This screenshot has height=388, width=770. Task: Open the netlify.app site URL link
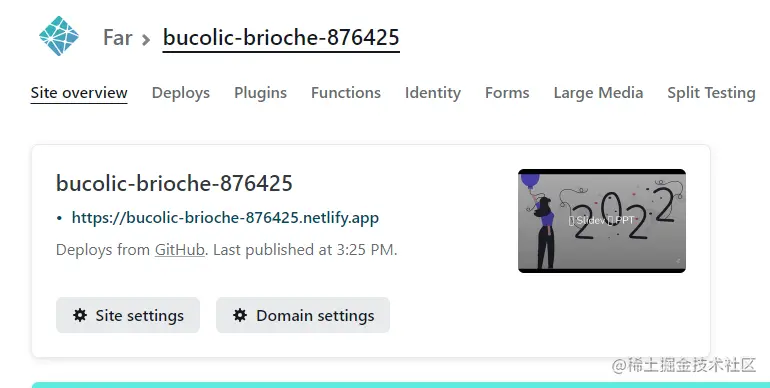click(x=225, y=218)
